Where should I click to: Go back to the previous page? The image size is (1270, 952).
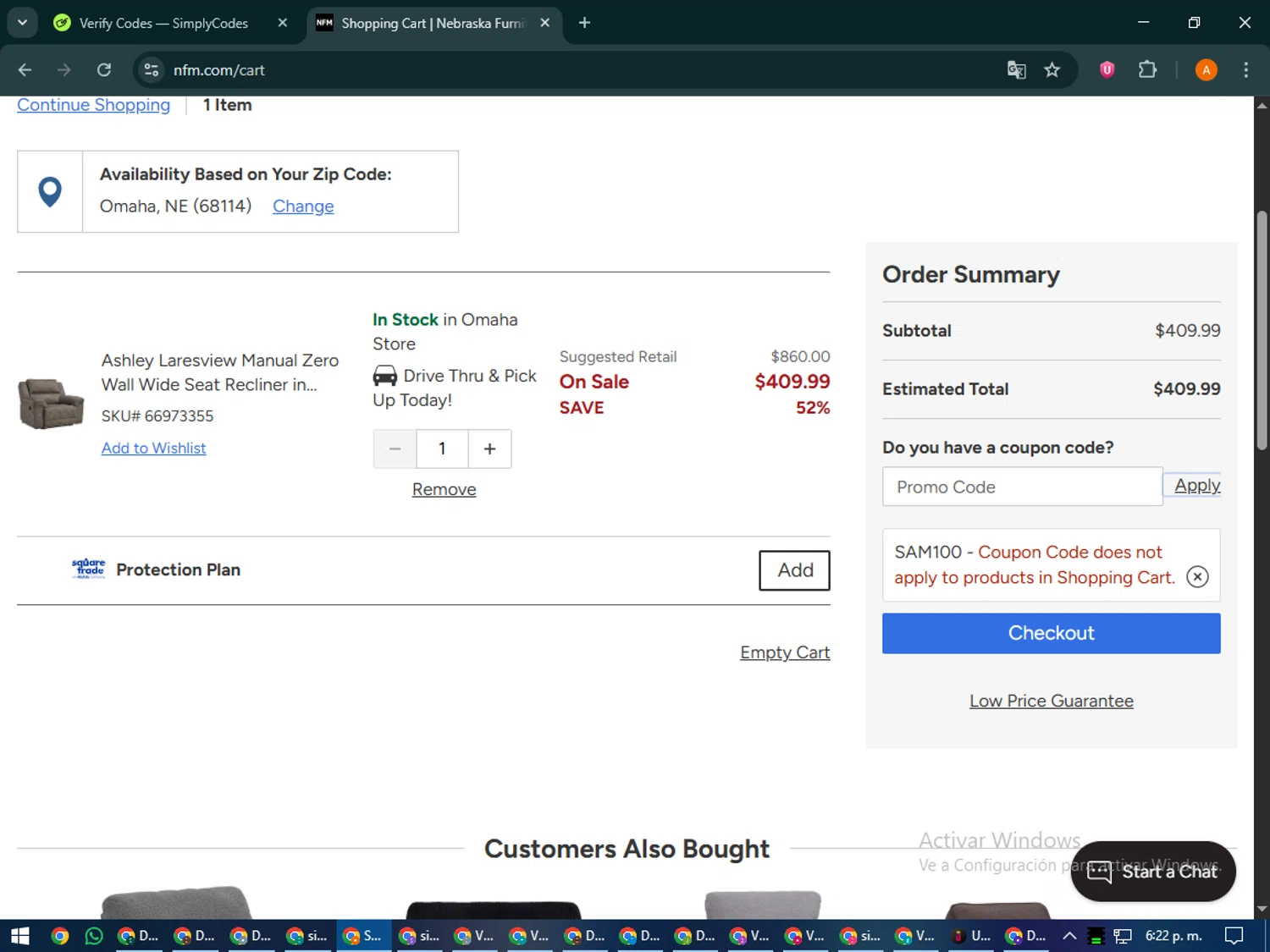(25, 69)
